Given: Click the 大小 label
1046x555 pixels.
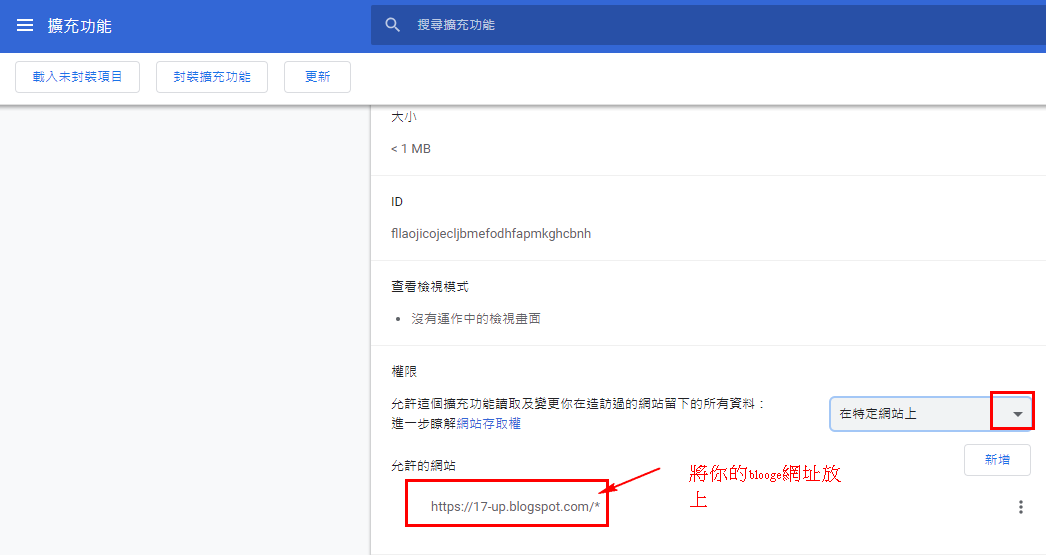Looking at the screenshot, I should [404, 117].
